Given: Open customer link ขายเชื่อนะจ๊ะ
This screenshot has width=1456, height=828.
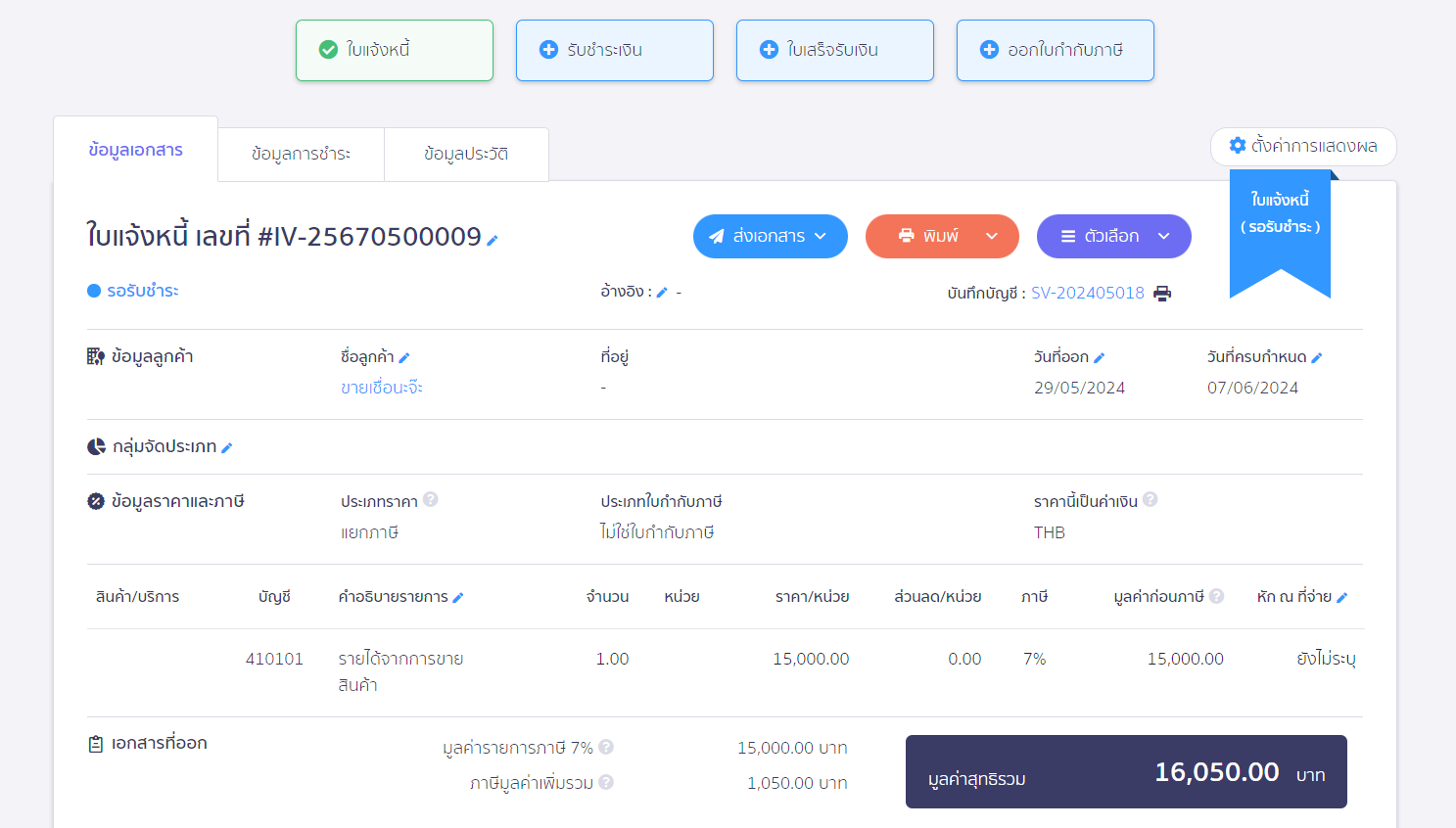Looking at the screenshot, I should pyautogui.click(x=382, y=388).
